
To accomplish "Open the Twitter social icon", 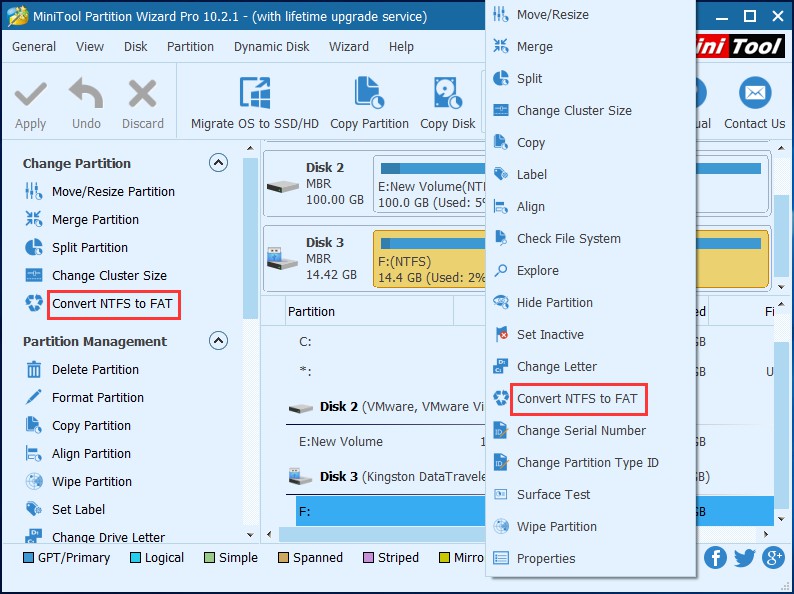I will pos(744,558).
